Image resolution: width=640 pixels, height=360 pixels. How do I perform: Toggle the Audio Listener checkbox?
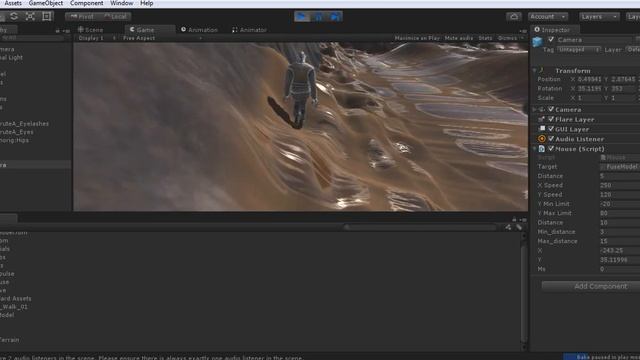[551, 139]
